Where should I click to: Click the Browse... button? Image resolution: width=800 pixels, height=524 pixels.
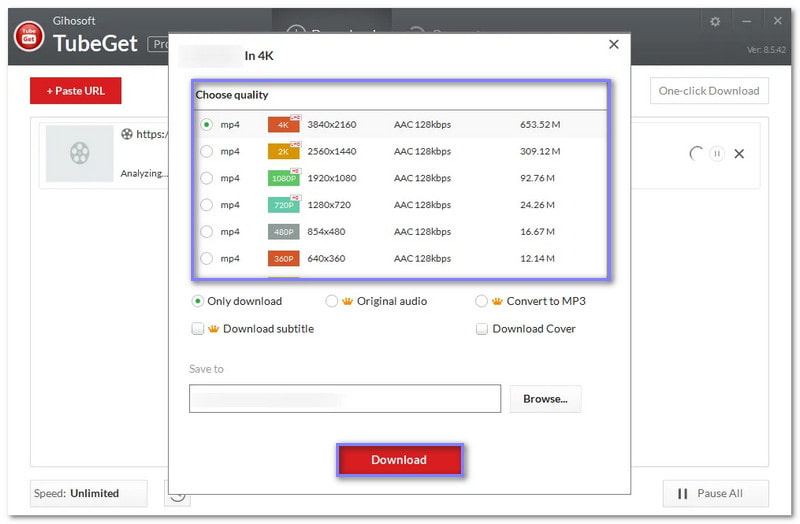pyautogui.click(x=545, y=399)
